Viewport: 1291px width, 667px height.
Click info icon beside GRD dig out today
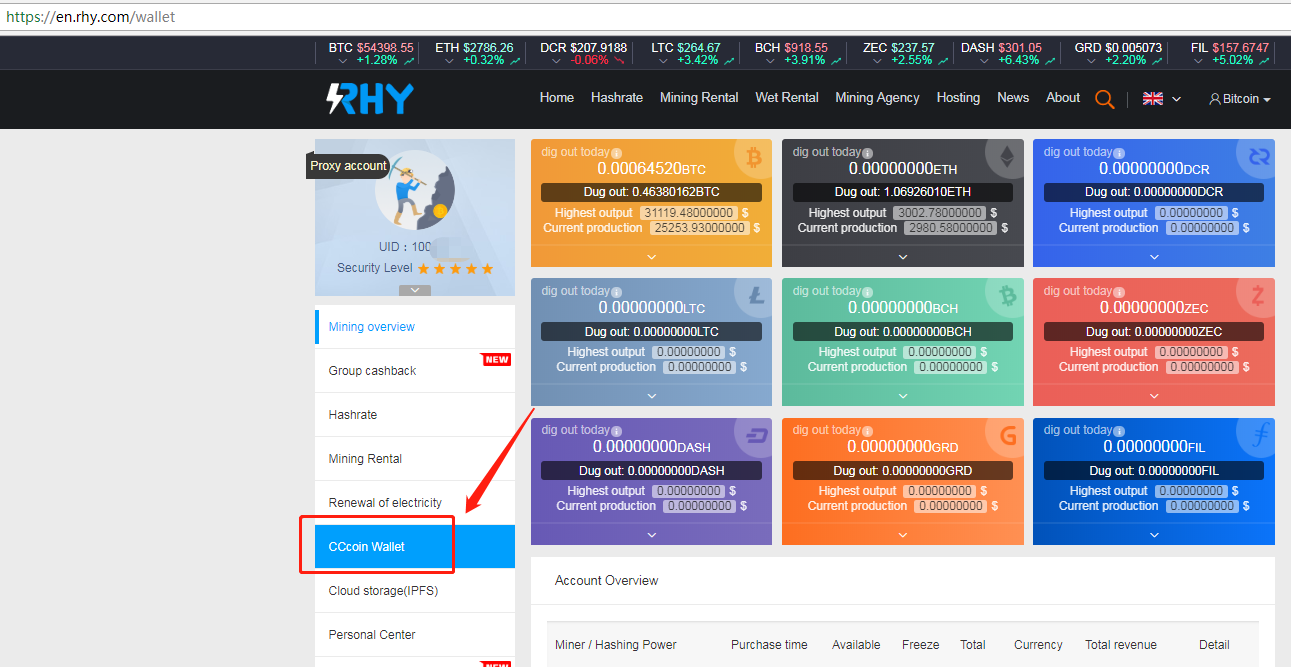click(867, 431)
